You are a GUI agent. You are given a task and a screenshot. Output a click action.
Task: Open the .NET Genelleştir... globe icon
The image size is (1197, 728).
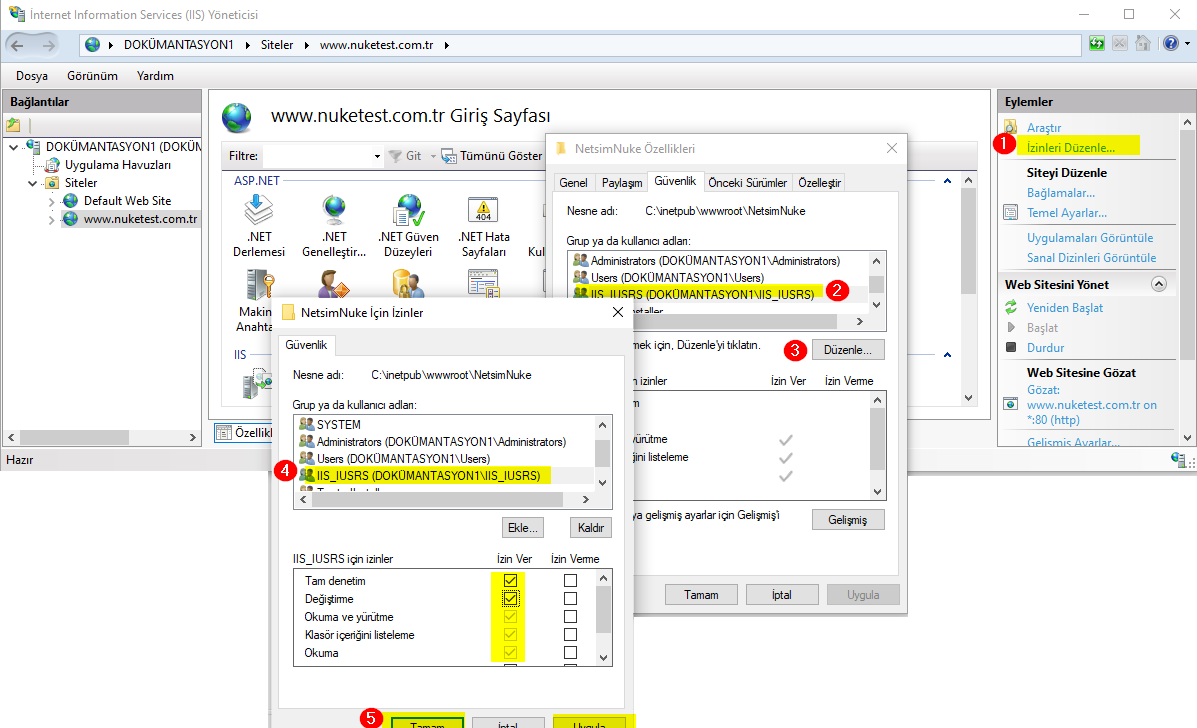(x=334, y=210)
